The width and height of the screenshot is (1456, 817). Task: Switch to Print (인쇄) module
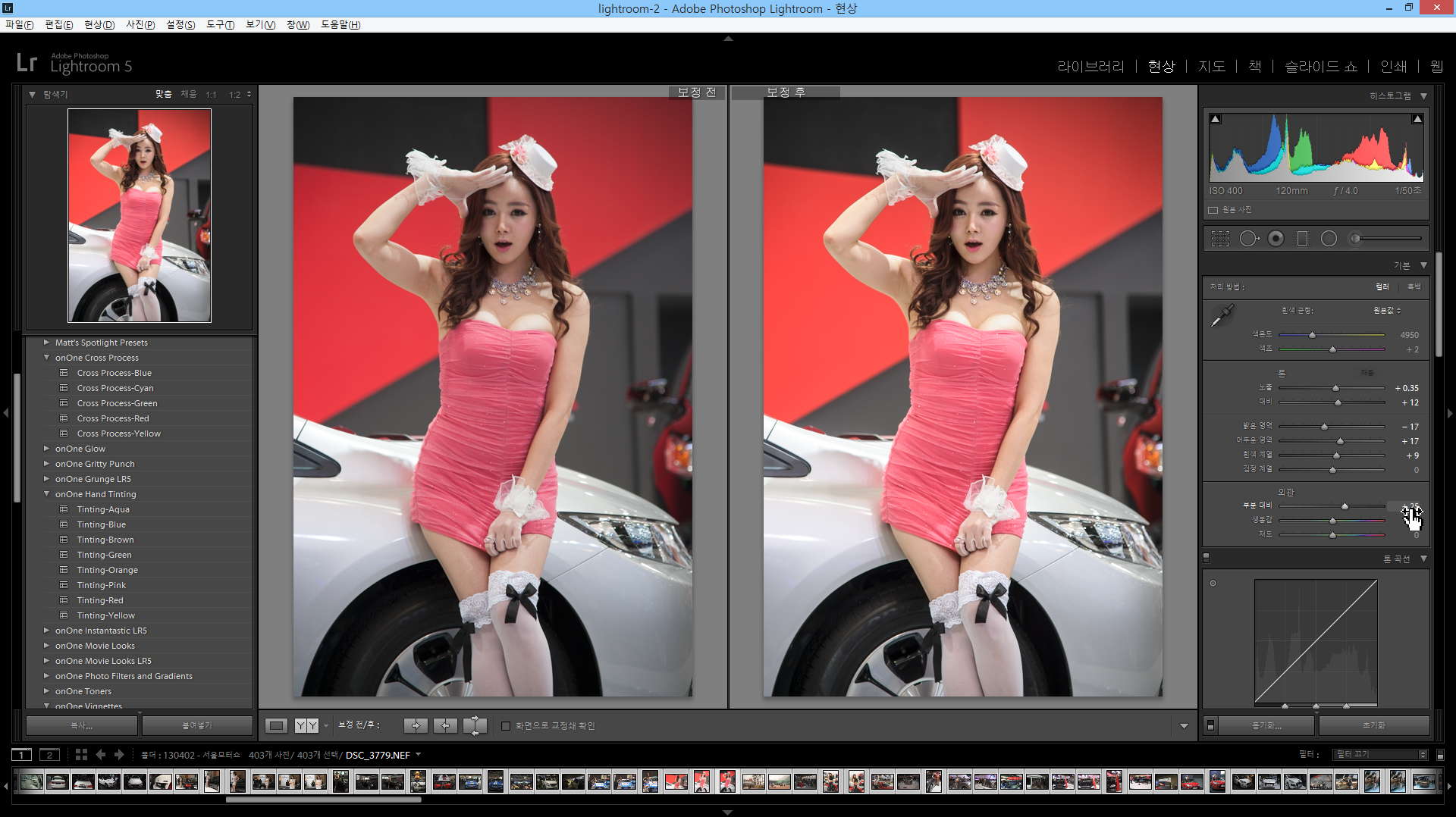pyautogui.click(x=1394, y=67)
